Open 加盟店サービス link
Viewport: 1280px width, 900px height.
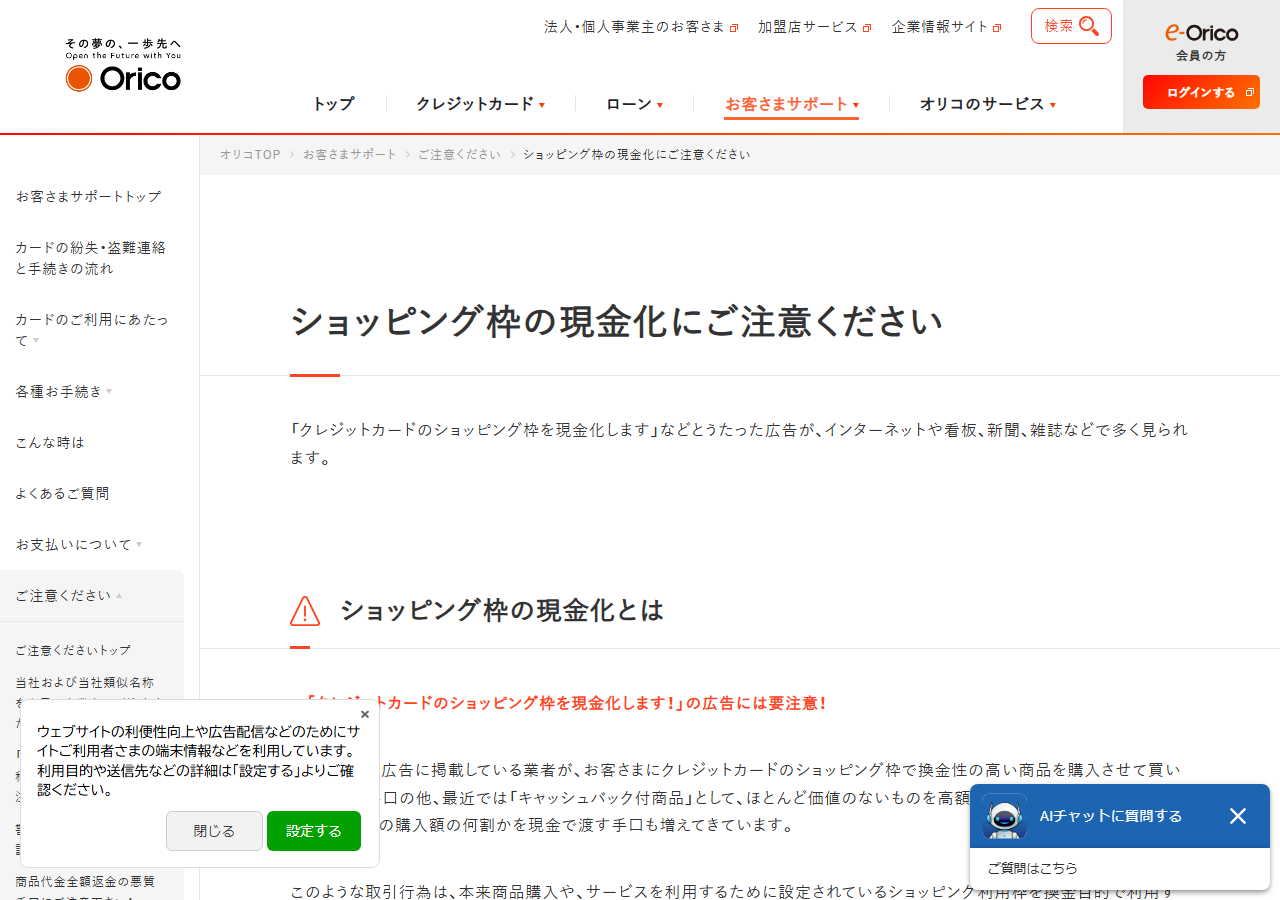pyautogui.click(x=808, y=27)
